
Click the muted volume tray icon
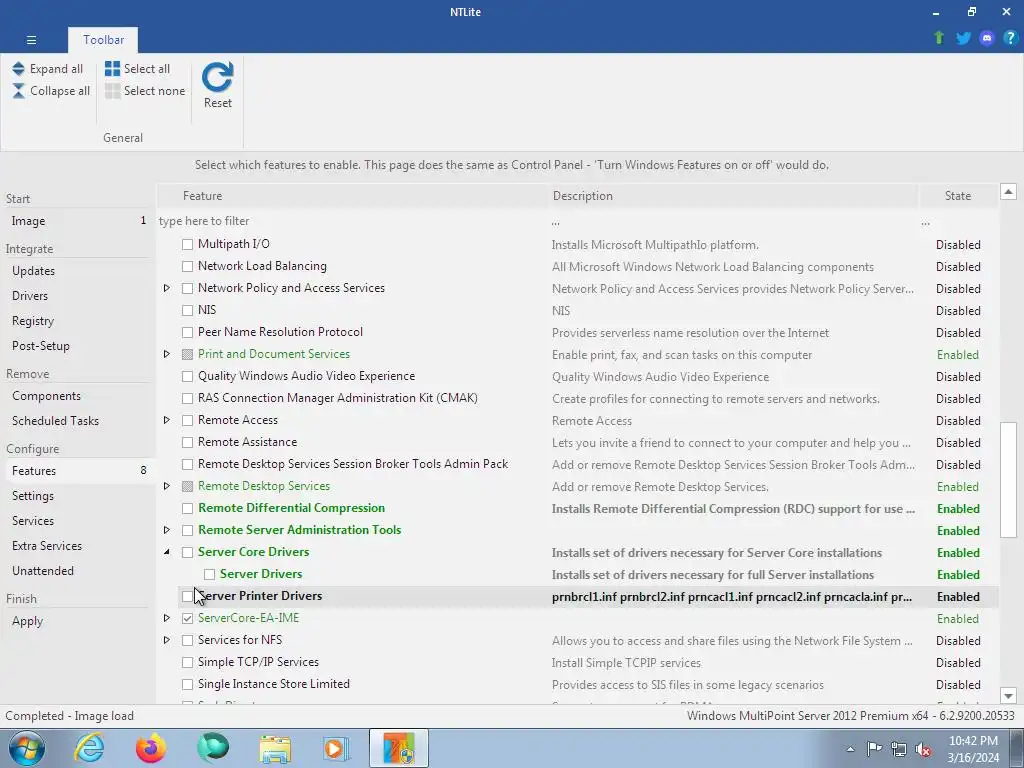[x=923, y=749]
